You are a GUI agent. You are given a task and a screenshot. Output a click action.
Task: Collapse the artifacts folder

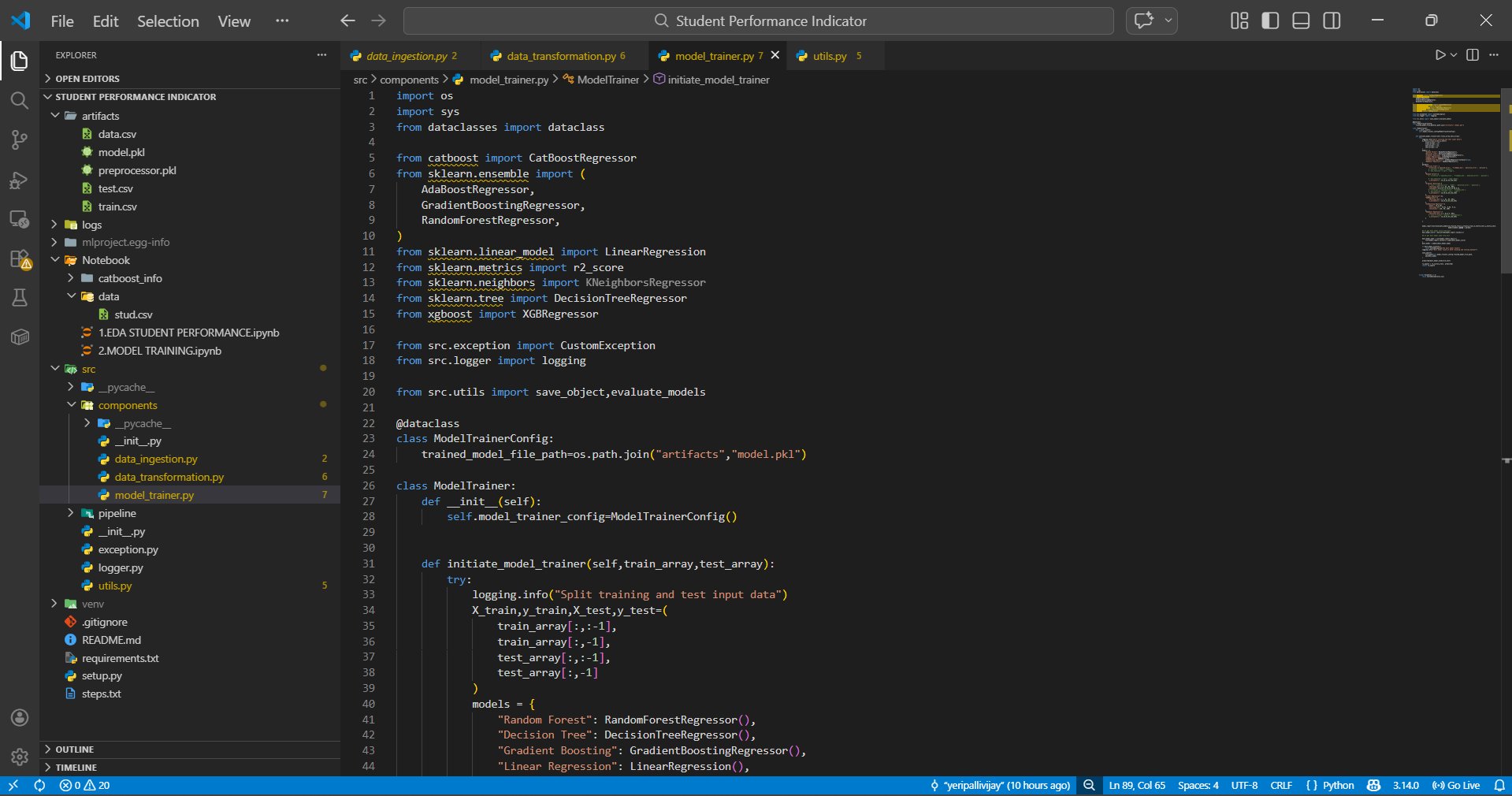coord(100,116)
